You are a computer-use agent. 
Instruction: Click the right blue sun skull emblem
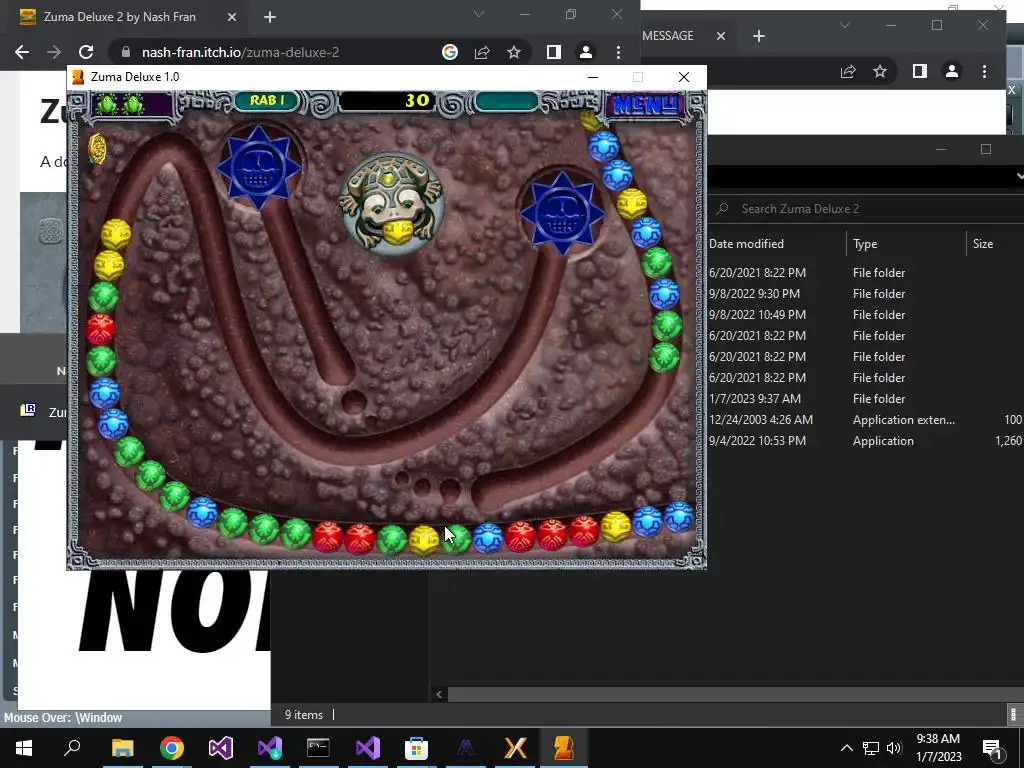tap(562, 213)
